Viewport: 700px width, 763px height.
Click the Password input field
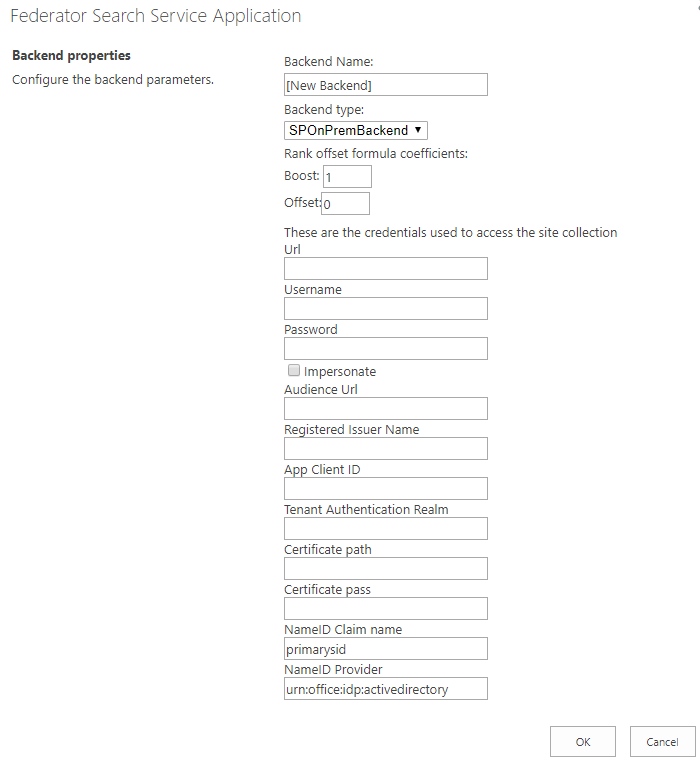[x=385, y=349]
